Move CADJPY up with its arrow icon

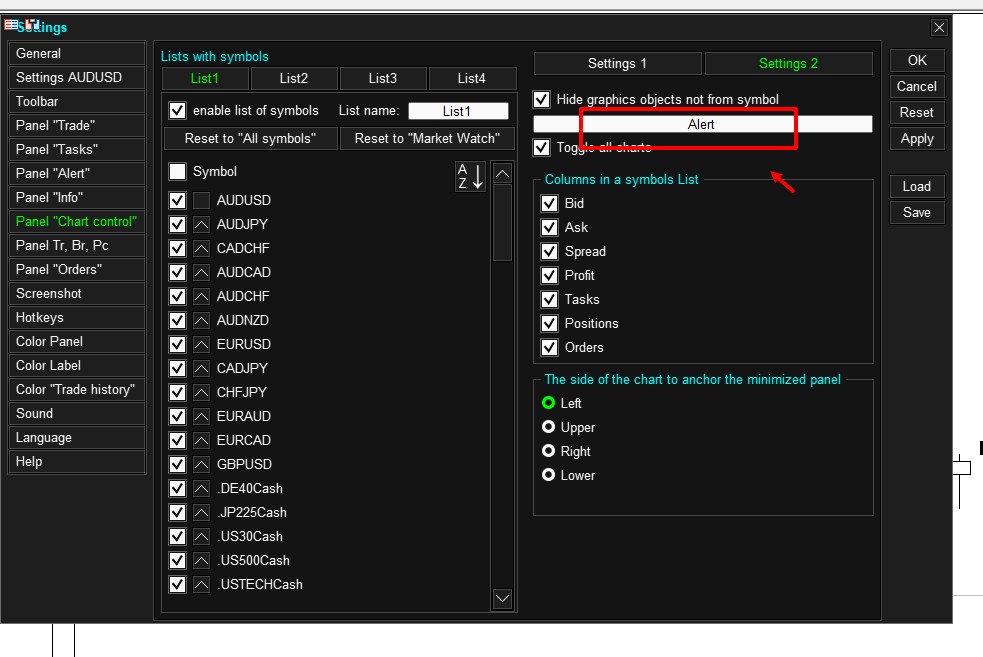pyautogui.click(x=201, y=369)
